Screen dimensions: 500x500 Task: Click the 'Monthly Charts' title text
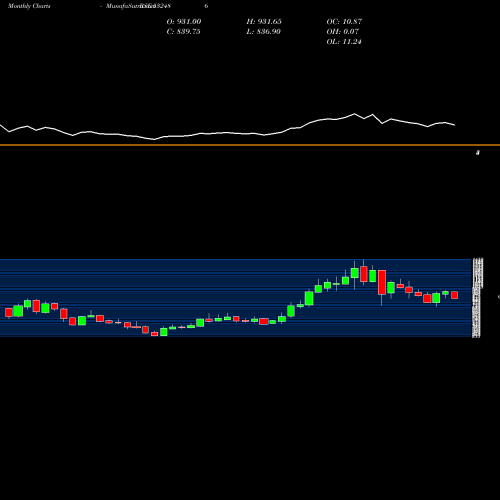click(29, 6)
